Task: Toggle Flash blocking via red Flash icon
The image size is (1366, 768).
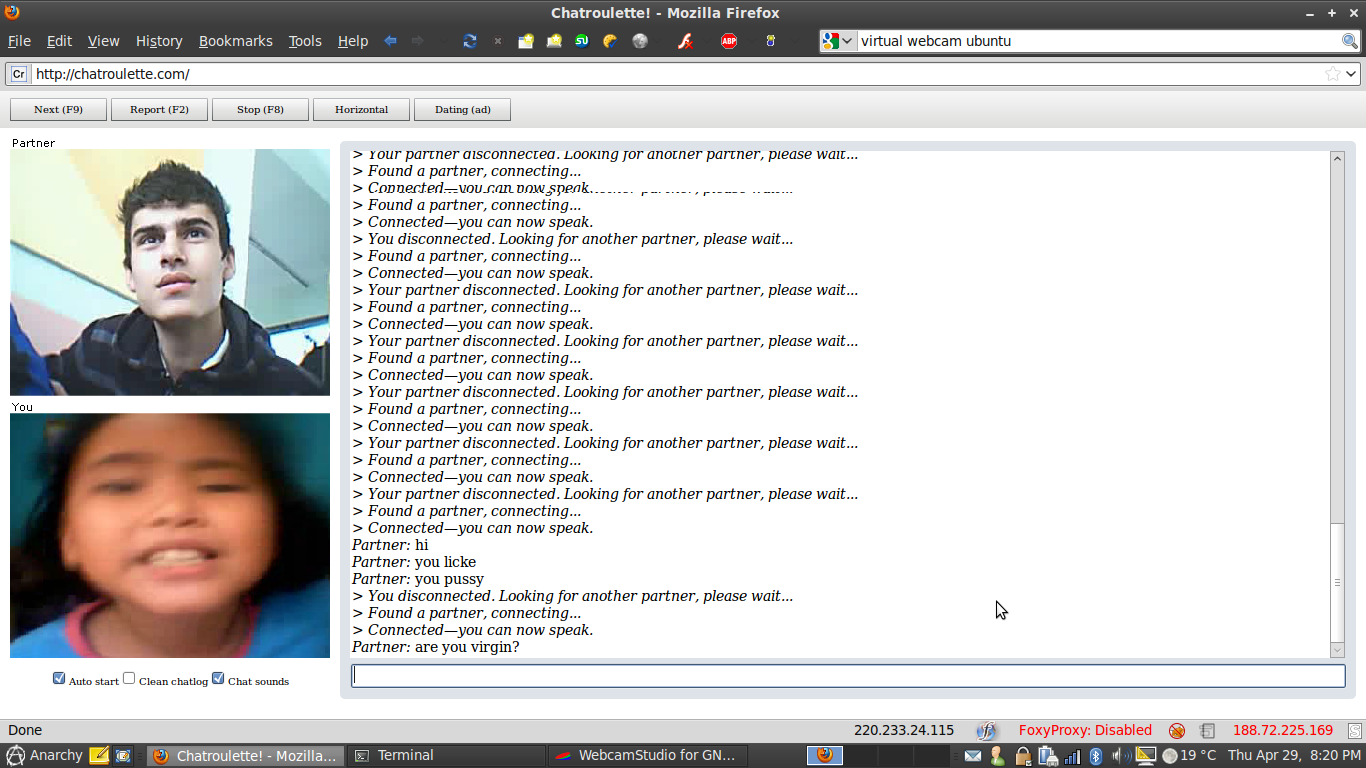Action: [685, 41]
